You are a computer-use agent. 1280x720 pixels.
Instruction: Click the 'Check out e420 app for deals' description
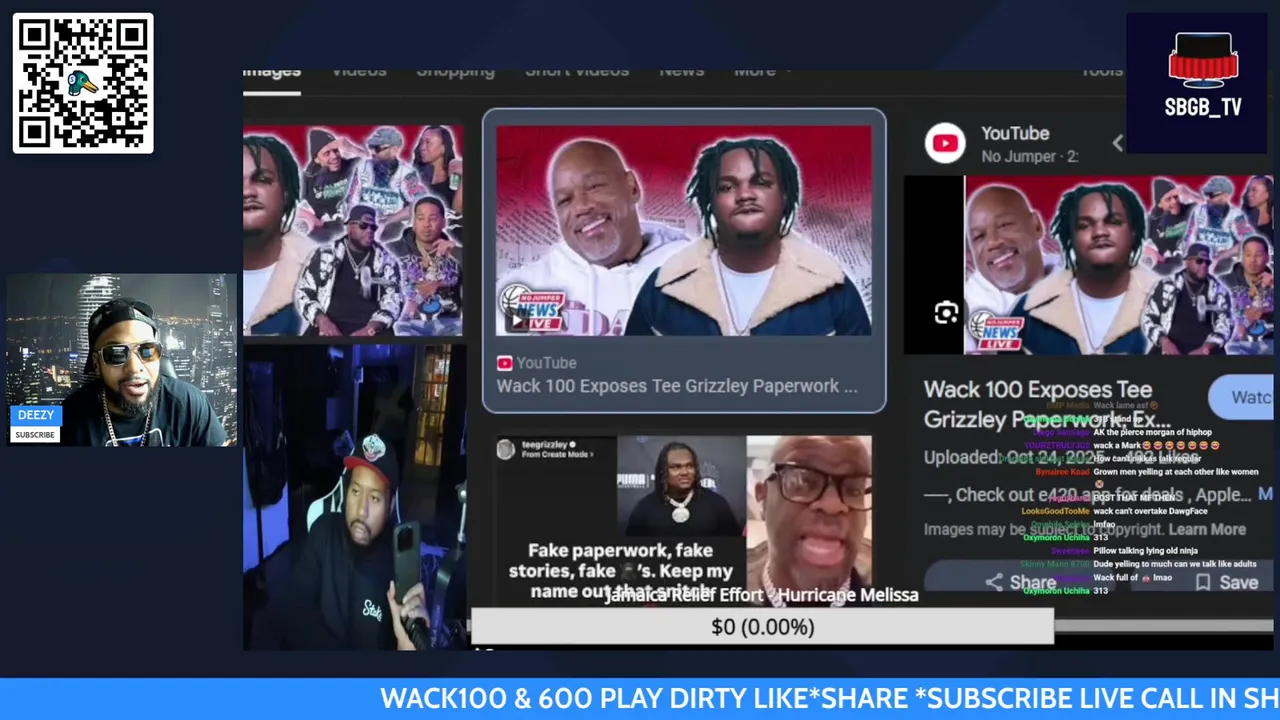tap(1085, 495)
